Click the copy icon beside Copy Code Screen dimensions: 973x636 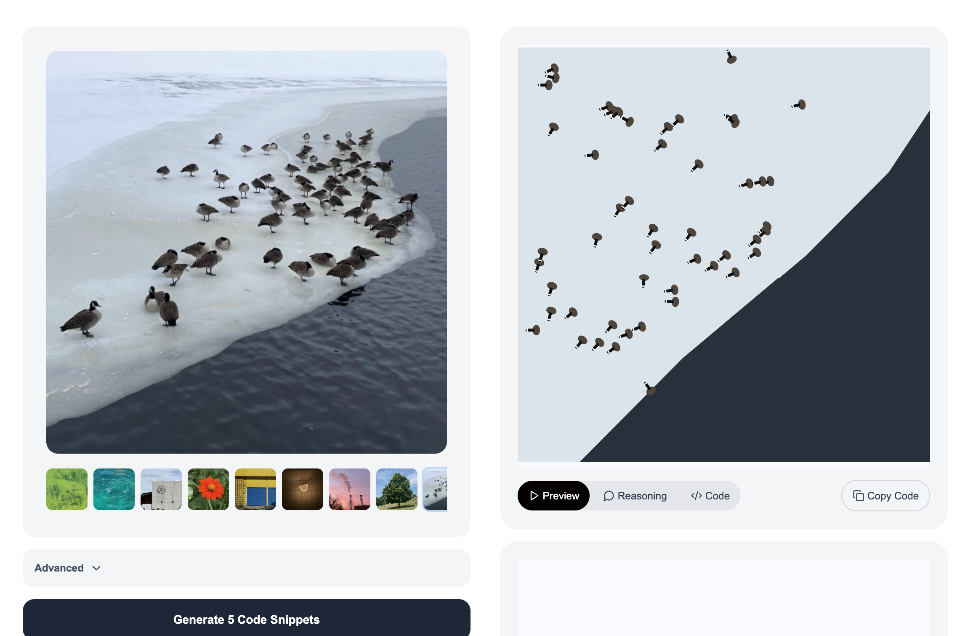tap(858, 496)
